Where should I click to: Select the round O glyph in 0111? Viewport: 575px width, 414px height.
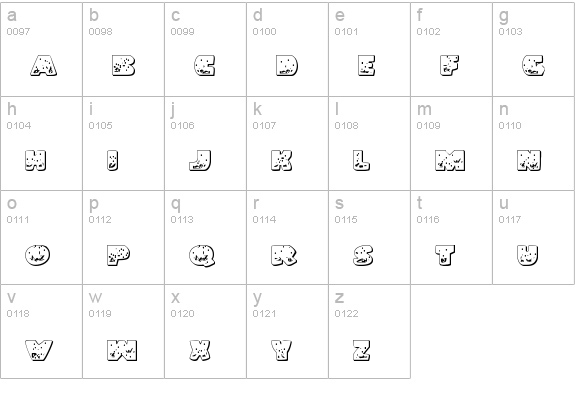click(37, 255)
